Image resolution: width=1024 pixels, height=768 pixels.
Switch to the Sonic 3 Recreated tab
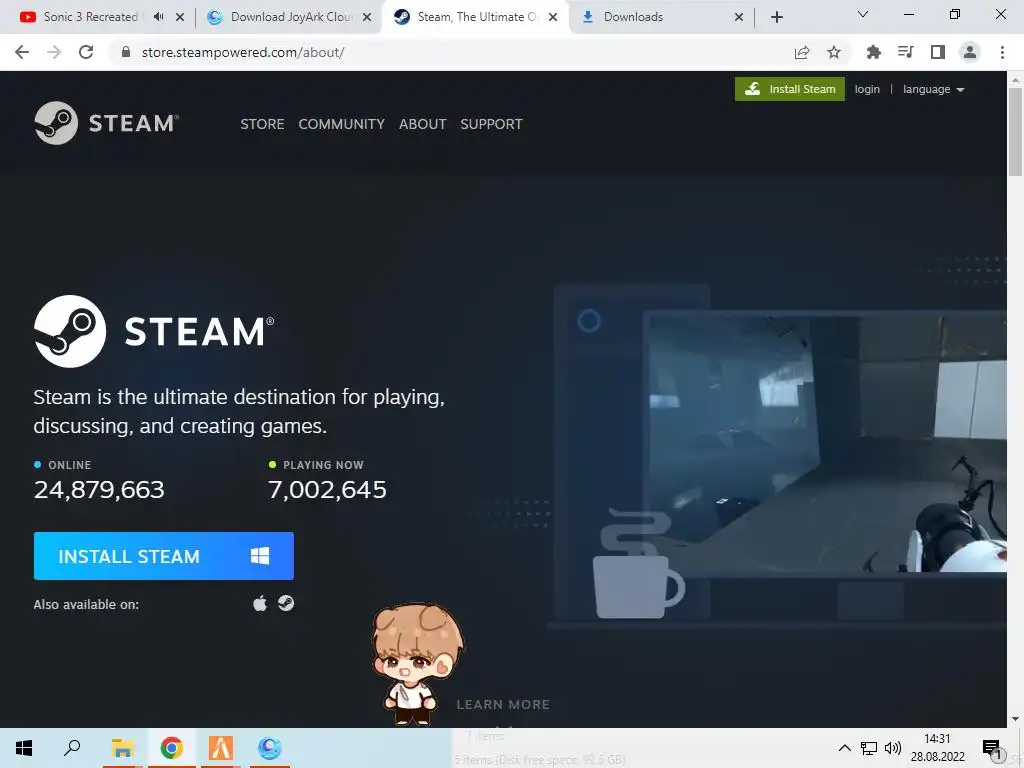[x=90, y=17]
